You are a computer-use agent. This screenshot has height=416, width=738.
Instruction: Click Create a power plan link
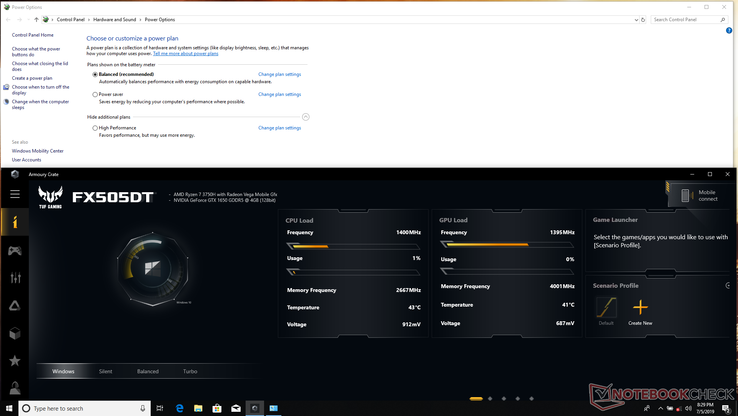[32, 78]
